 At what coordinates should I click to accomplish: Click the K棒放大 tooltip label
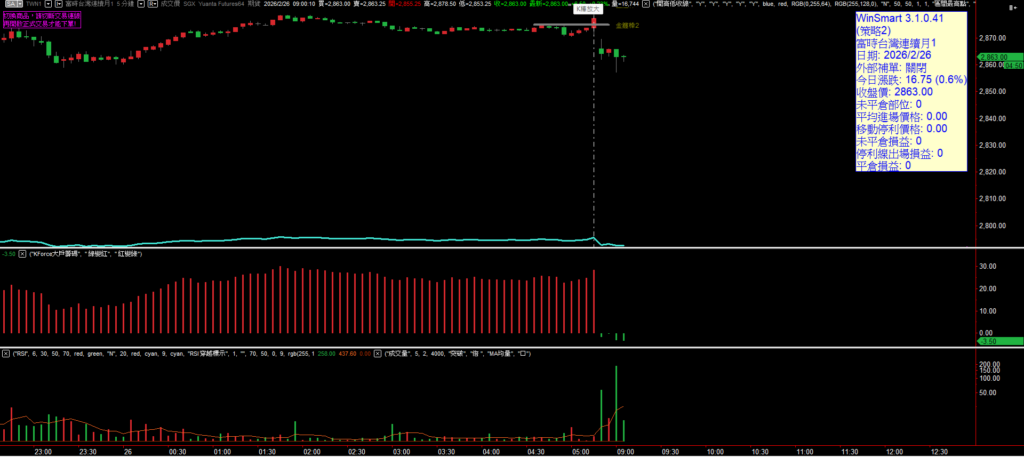[587, 7]
